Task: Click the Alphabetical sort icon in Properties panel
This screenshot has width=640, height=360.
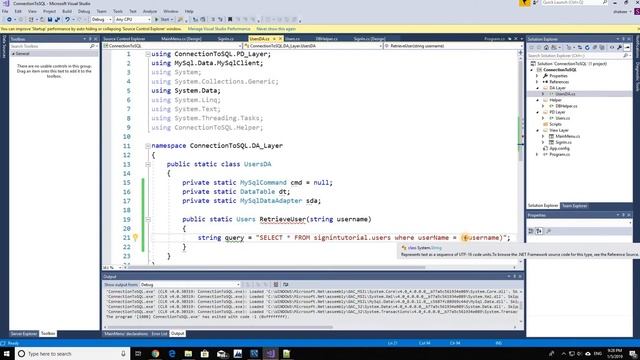Action: coord(539,231)
